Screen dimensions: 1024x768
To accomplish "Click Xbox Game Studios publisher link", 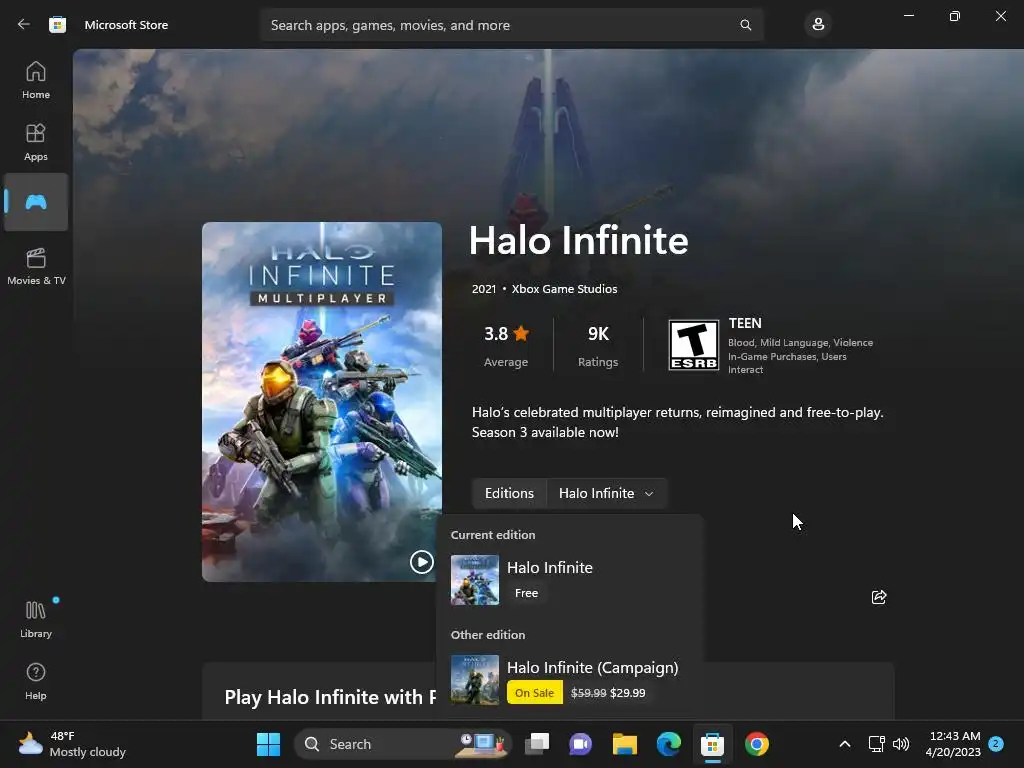I will (564, 289).
